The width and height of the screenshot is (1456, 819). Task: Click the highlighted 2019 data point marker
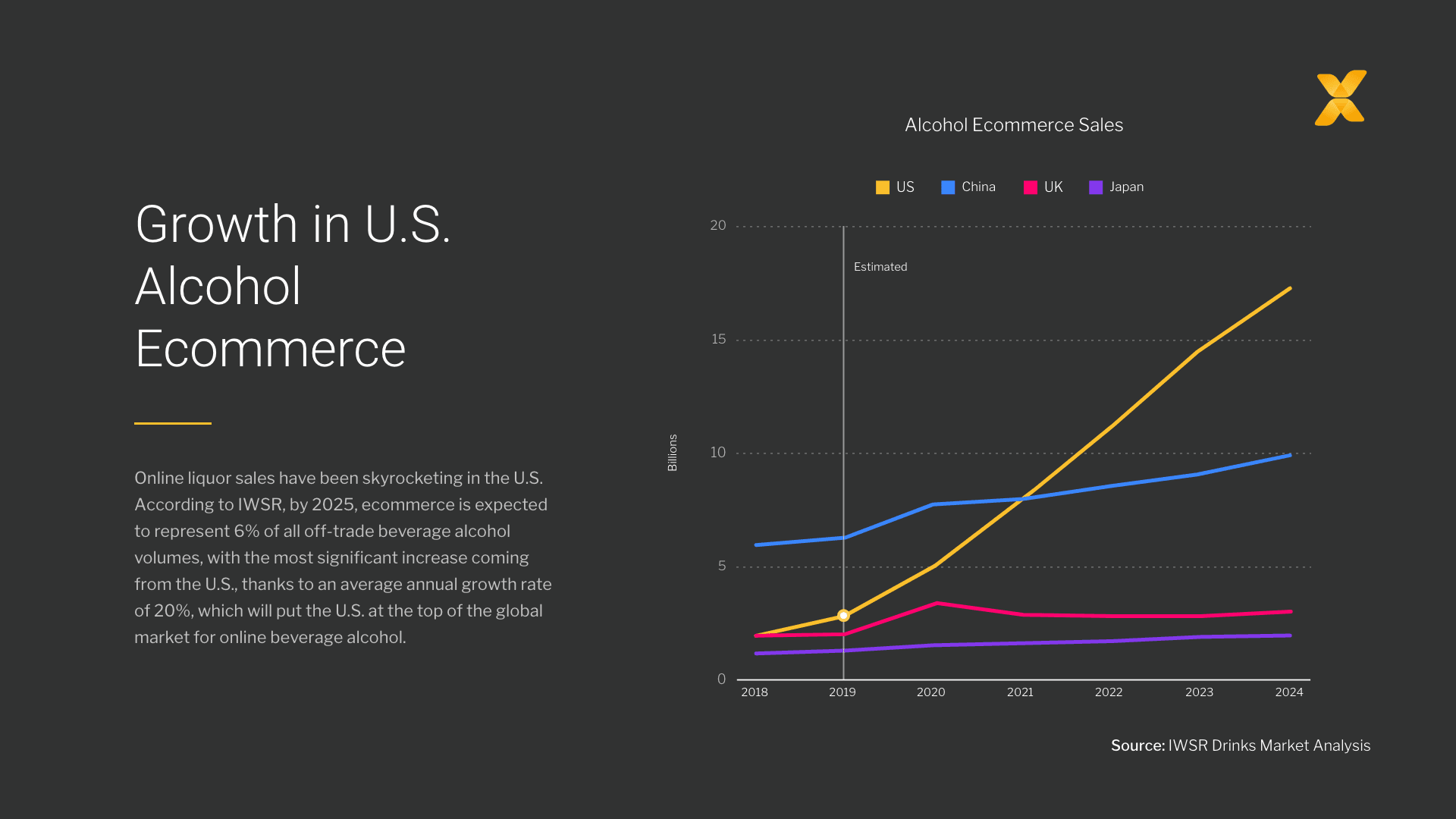click(843, 616)
